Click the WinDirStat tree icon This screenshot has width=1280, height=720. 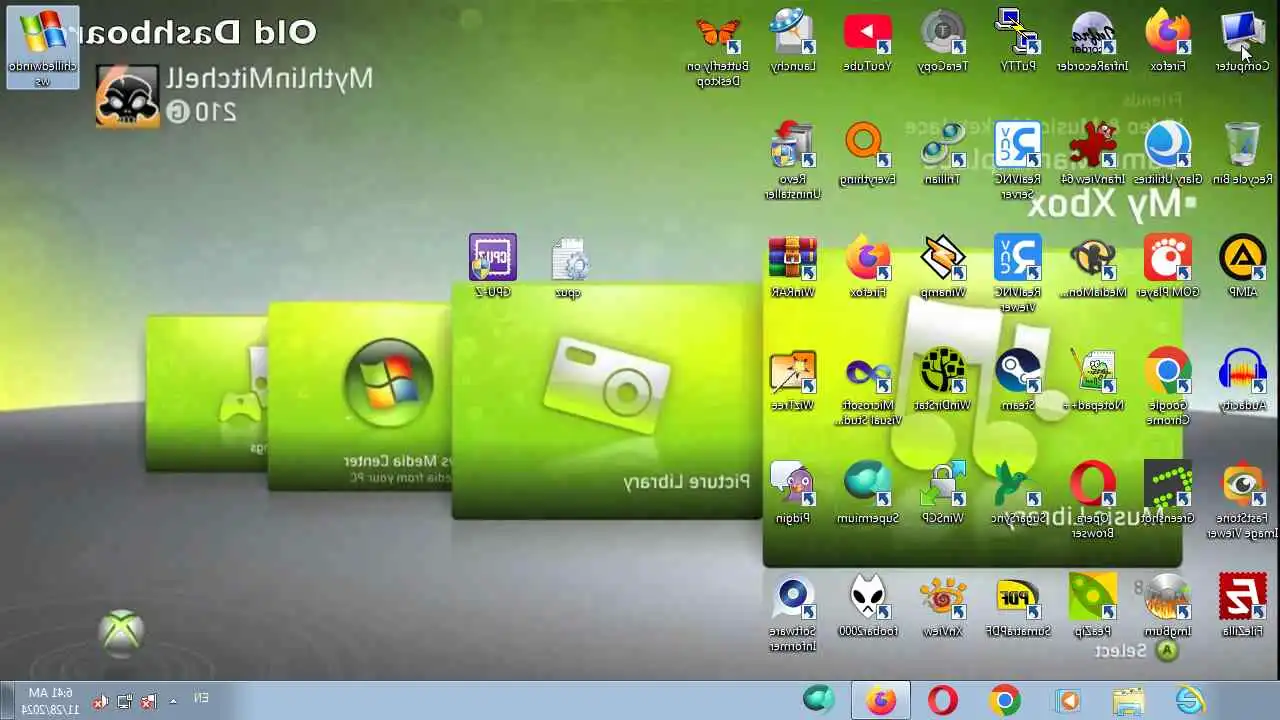point(943,380)
